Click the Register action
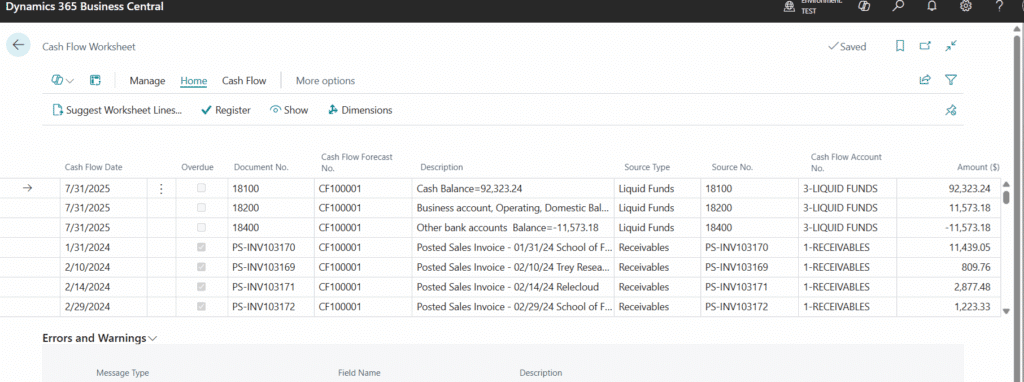The width and height of the screenshot is (1024, 382). [x=225, y=110]
